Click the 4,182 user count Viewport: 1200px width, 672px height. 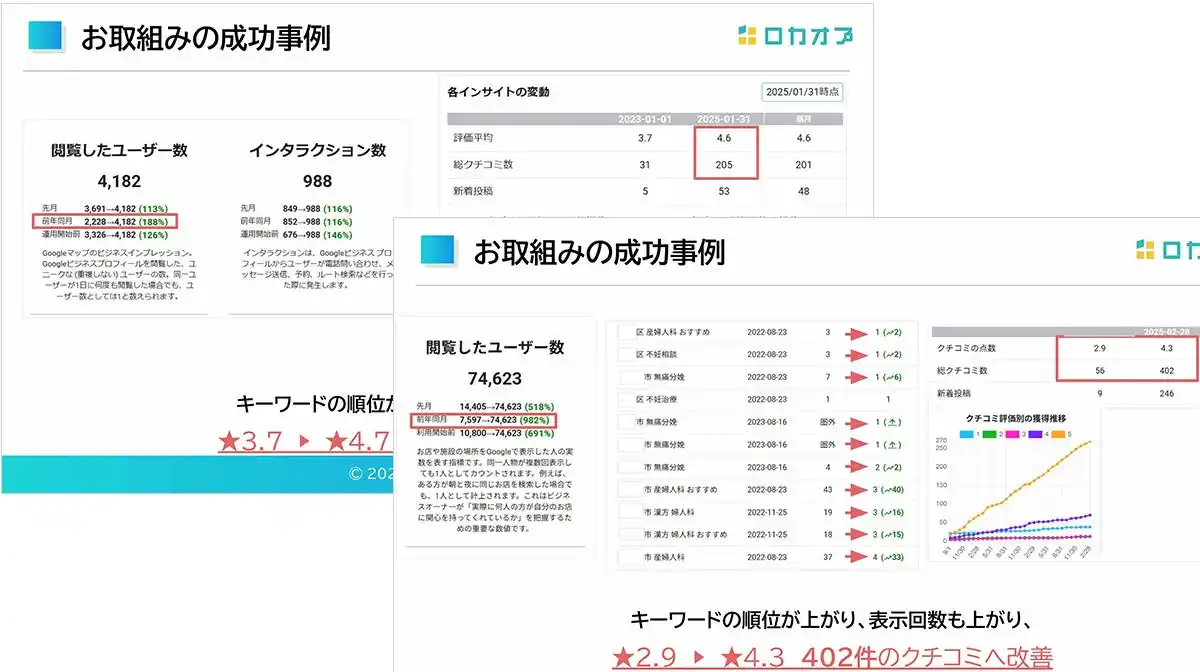pos(119,182)
